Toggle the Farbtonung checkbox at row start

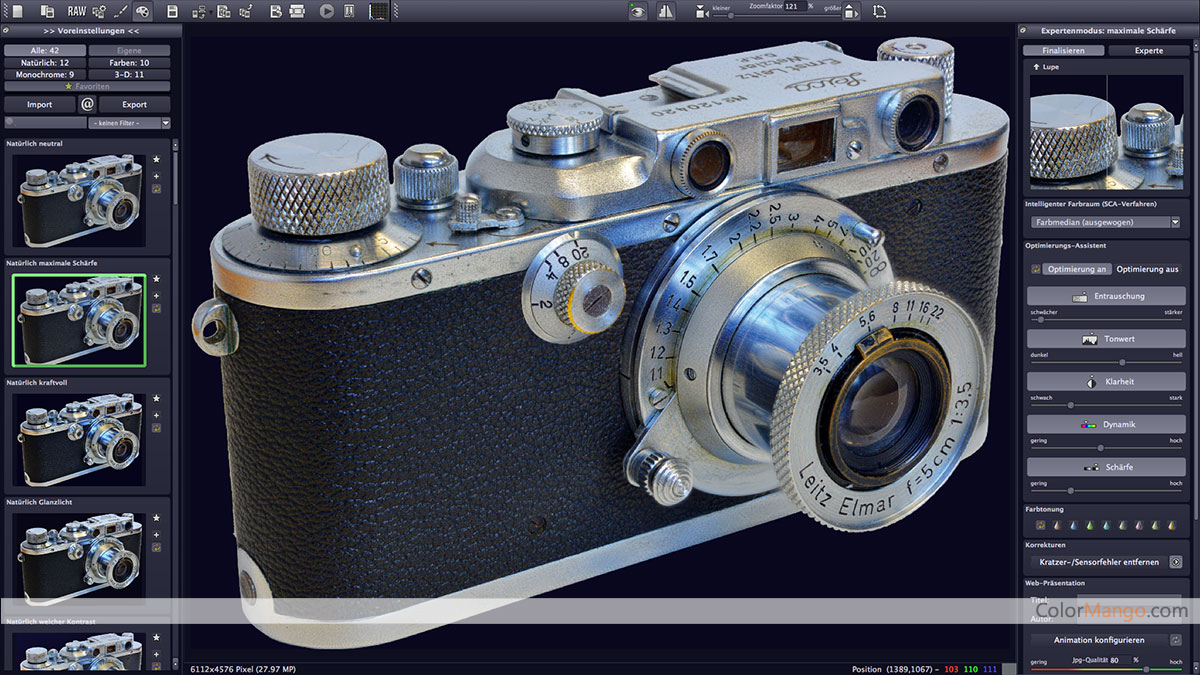coord(1040,524)
